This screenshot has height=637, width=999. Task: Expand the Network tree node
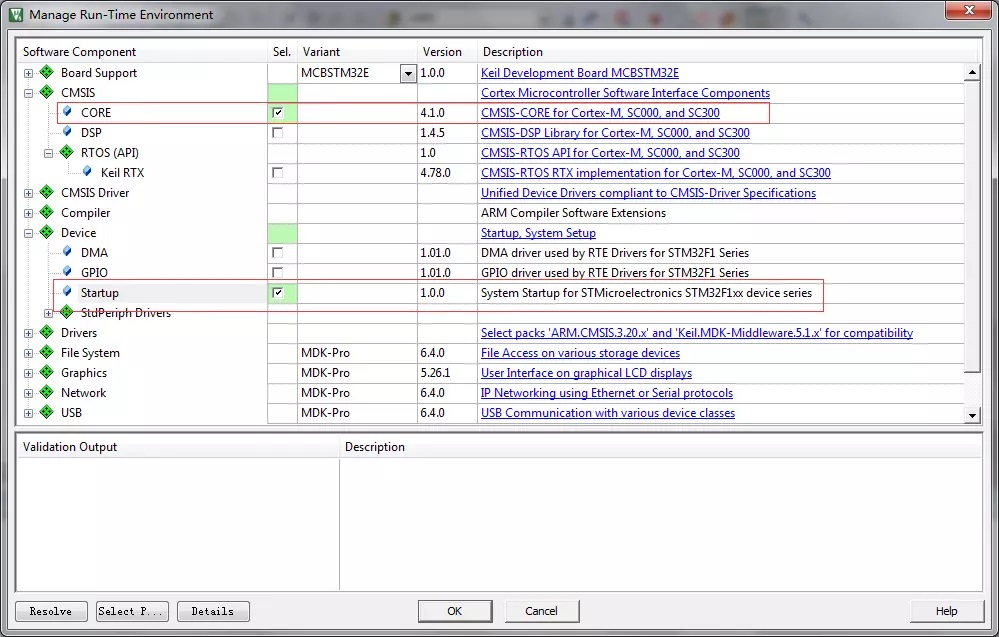point(28,393)
